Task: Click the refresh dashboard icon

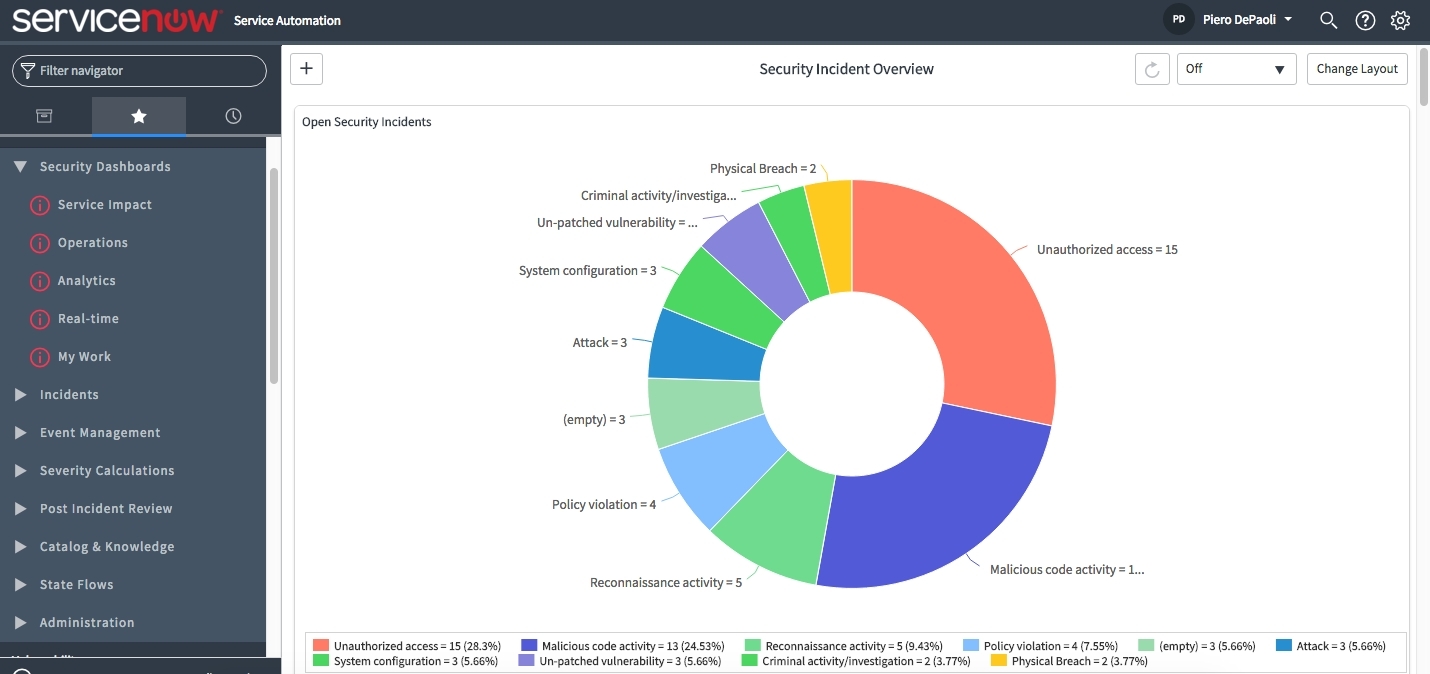Action: point(1152,69)
